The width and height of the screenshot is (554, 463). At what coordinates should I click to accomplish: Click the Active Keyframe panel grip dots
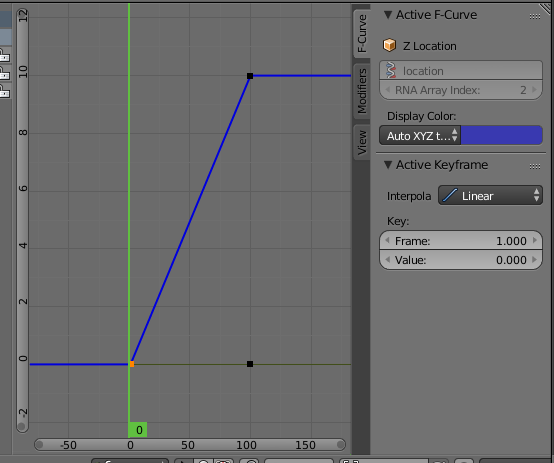535,166
